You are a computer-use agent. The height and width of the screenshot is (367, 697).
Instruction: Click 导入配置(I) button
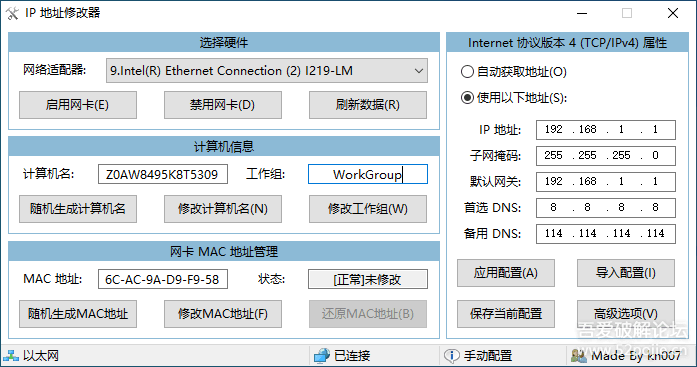[626, 273]
